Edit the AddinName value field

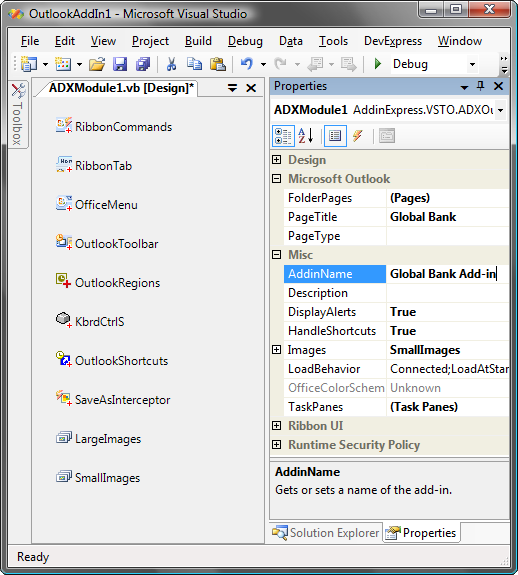pyautogui.click(x=447, y=274)
